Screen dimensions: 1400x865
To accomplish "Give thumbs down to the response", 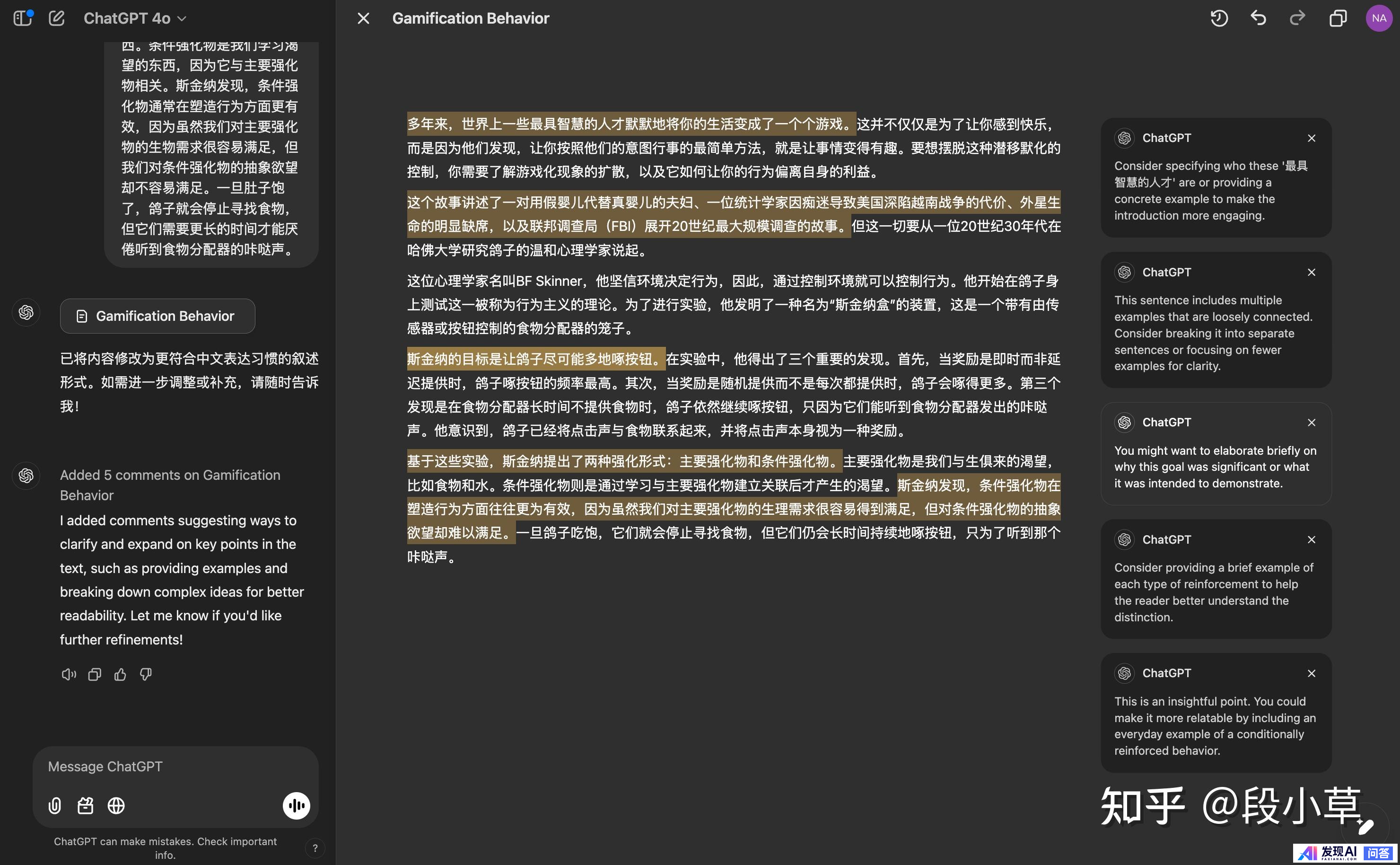I will click(x=146, y=674).
